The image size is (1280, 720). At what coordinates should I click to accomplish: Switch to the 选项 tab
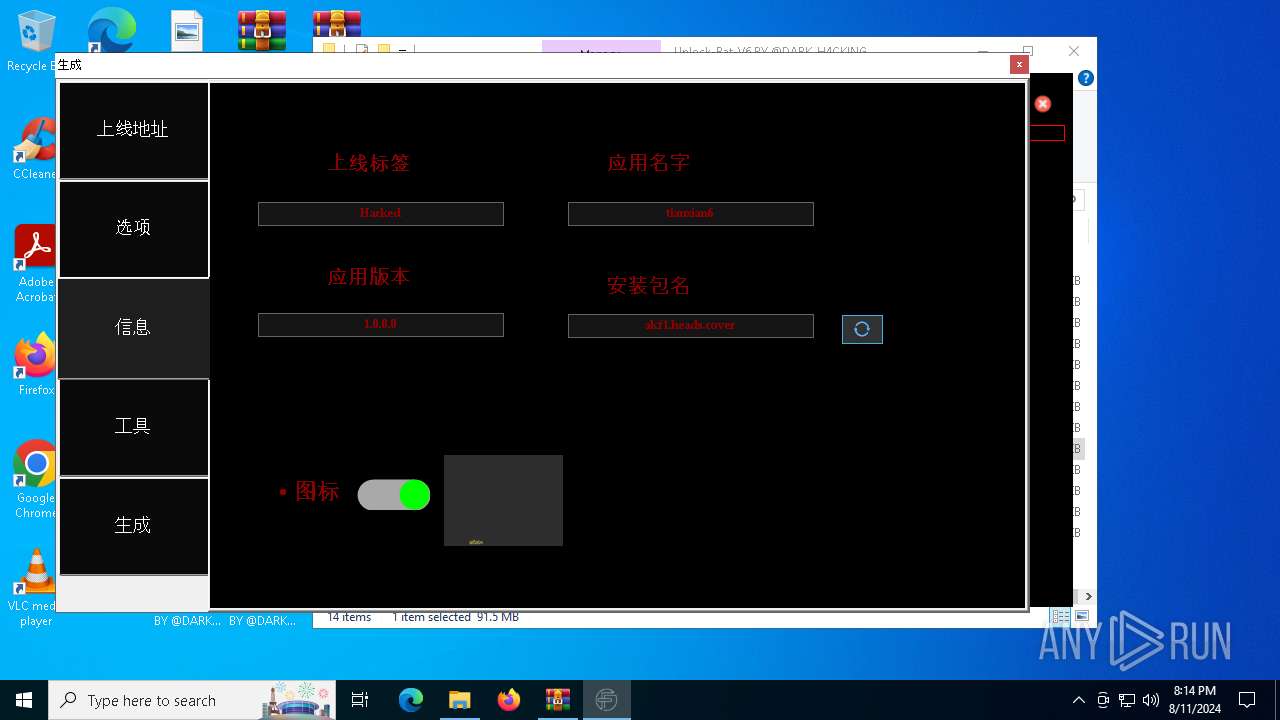click(x=134, y=229)
